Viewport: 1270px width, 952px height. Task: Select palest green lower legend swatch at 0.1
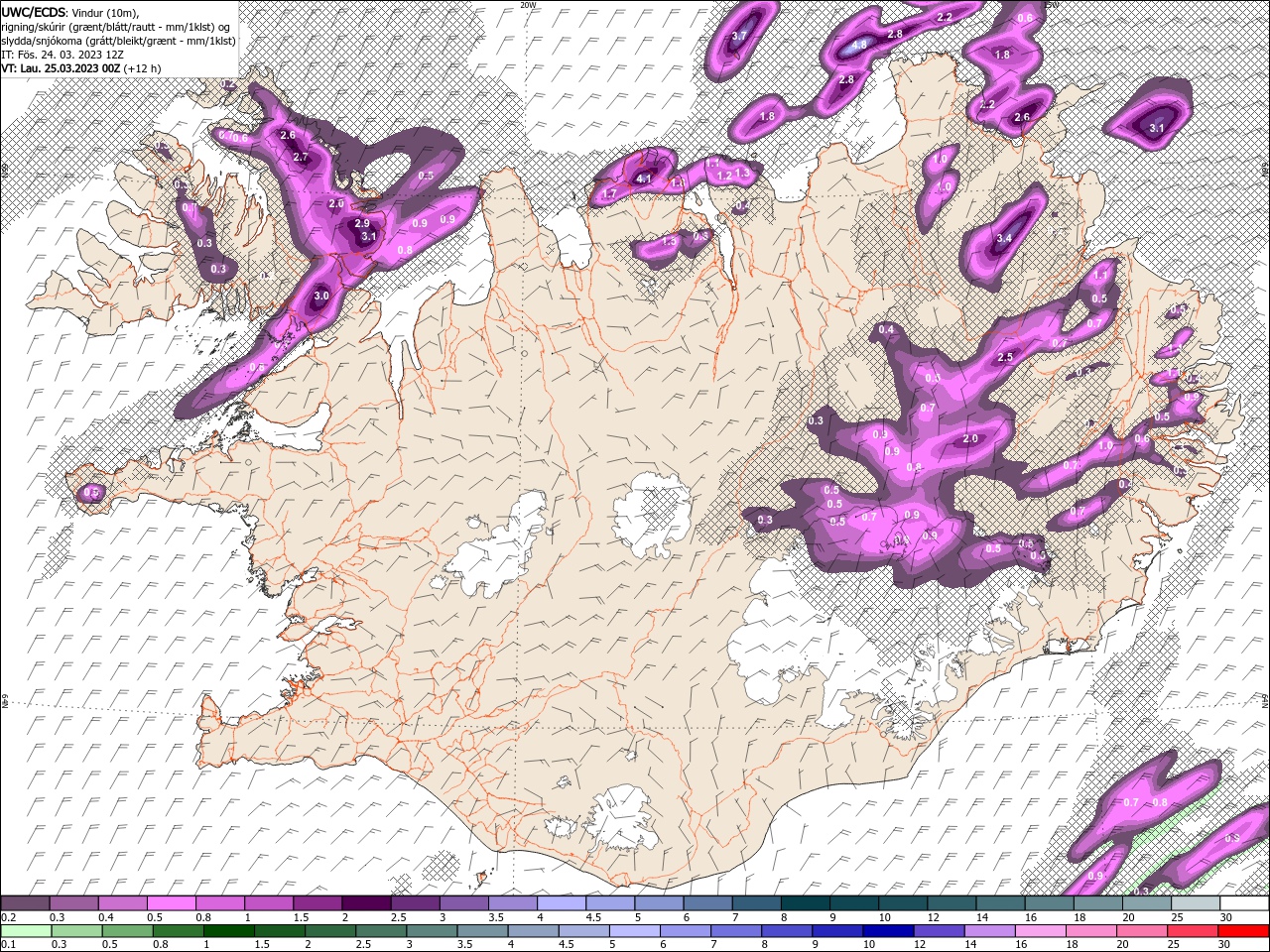[x=26, y=931]
